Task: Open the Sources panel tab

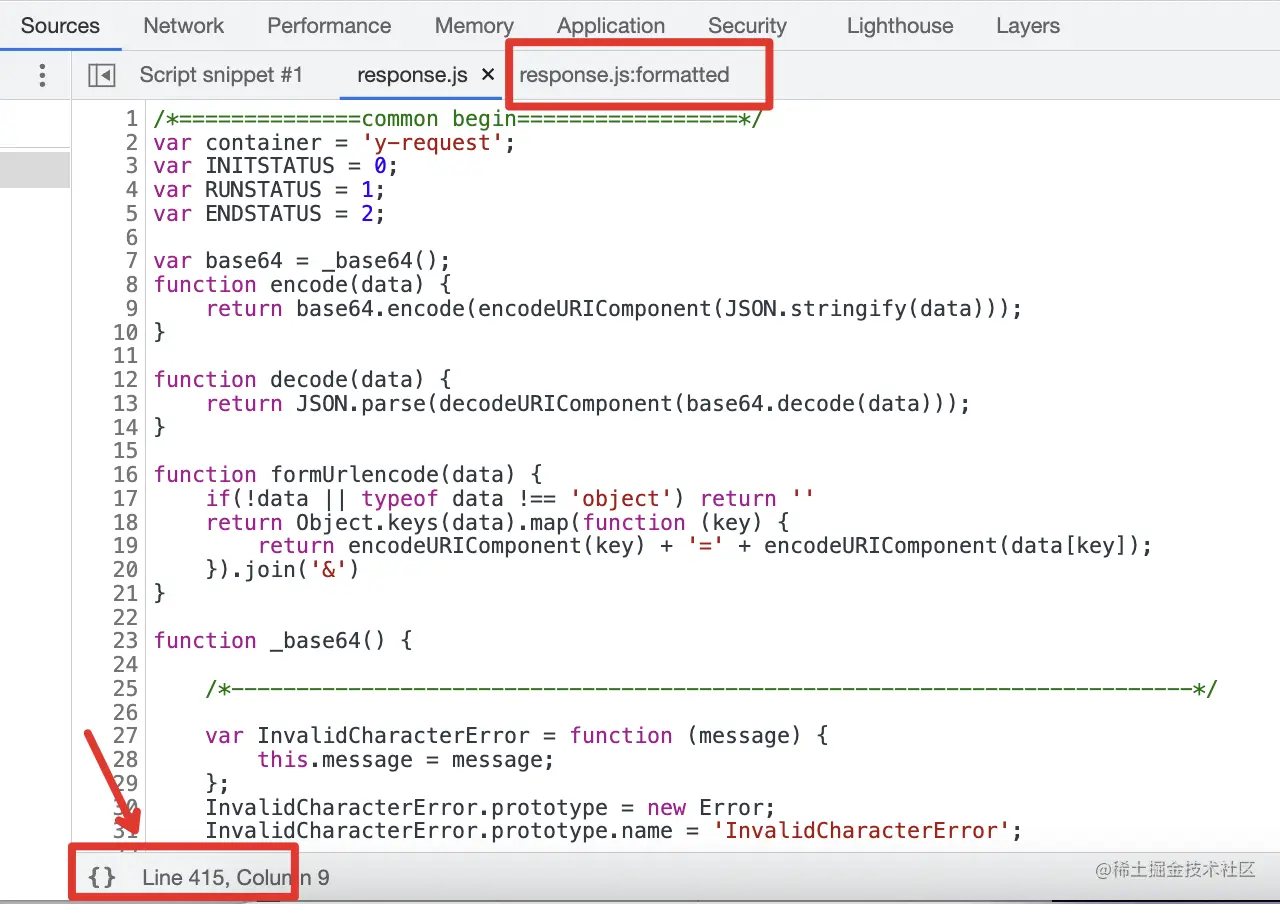Action: (60, 26)
